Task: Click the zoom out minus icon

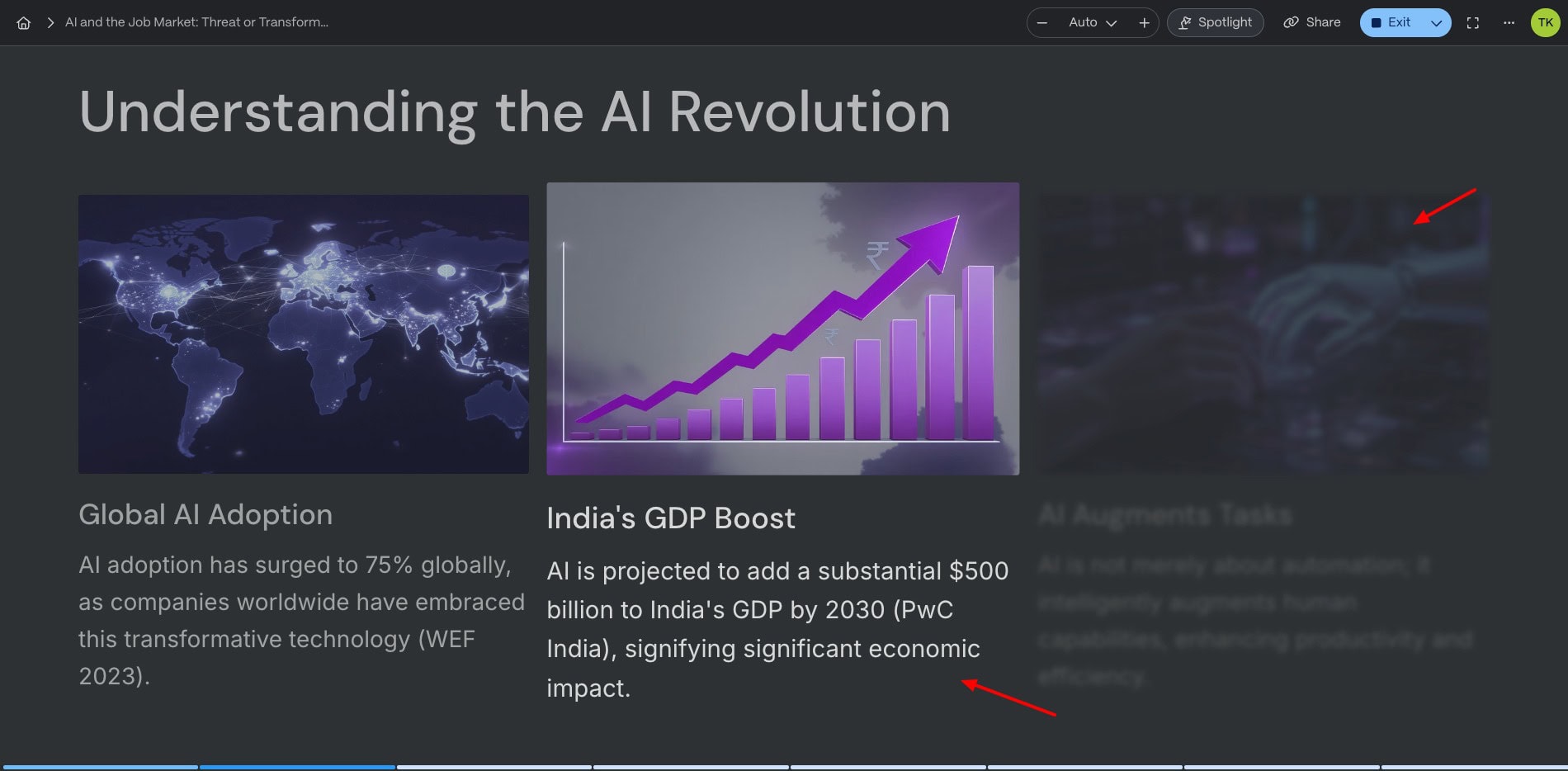Action: [x=1042, y=23]
